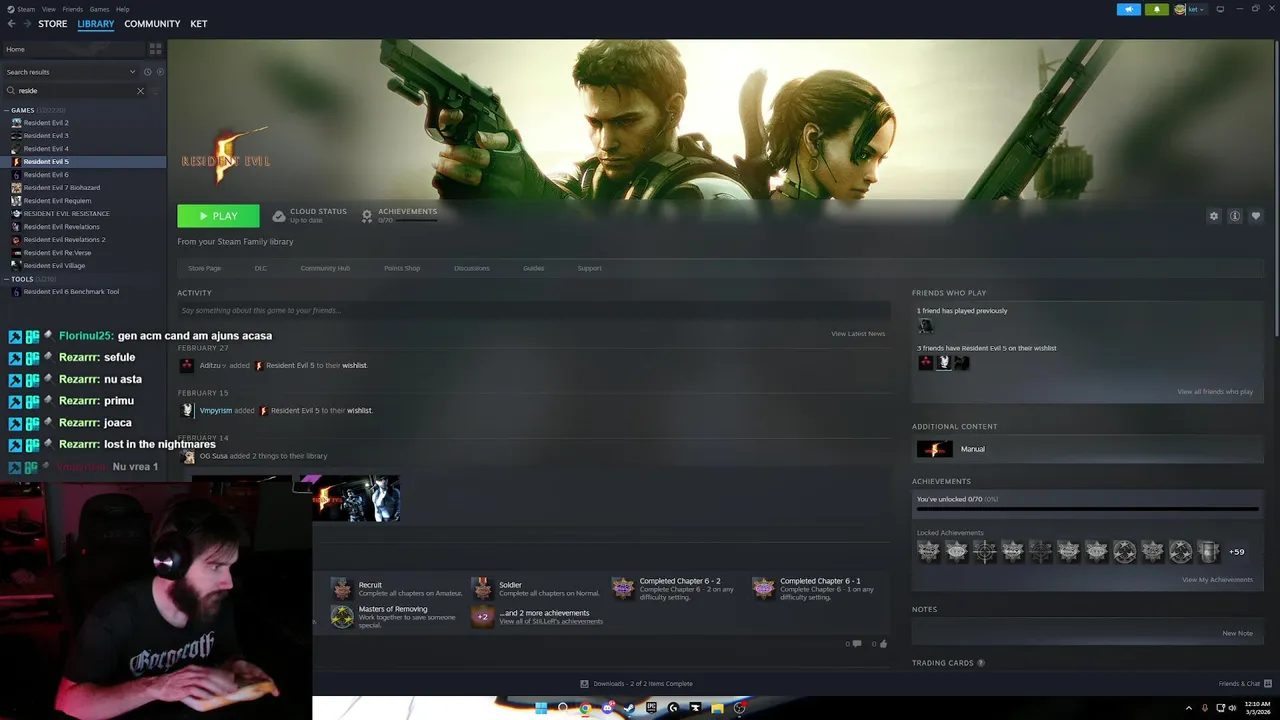
Task: Click View all friends who play
Action: coord(1215,392)
